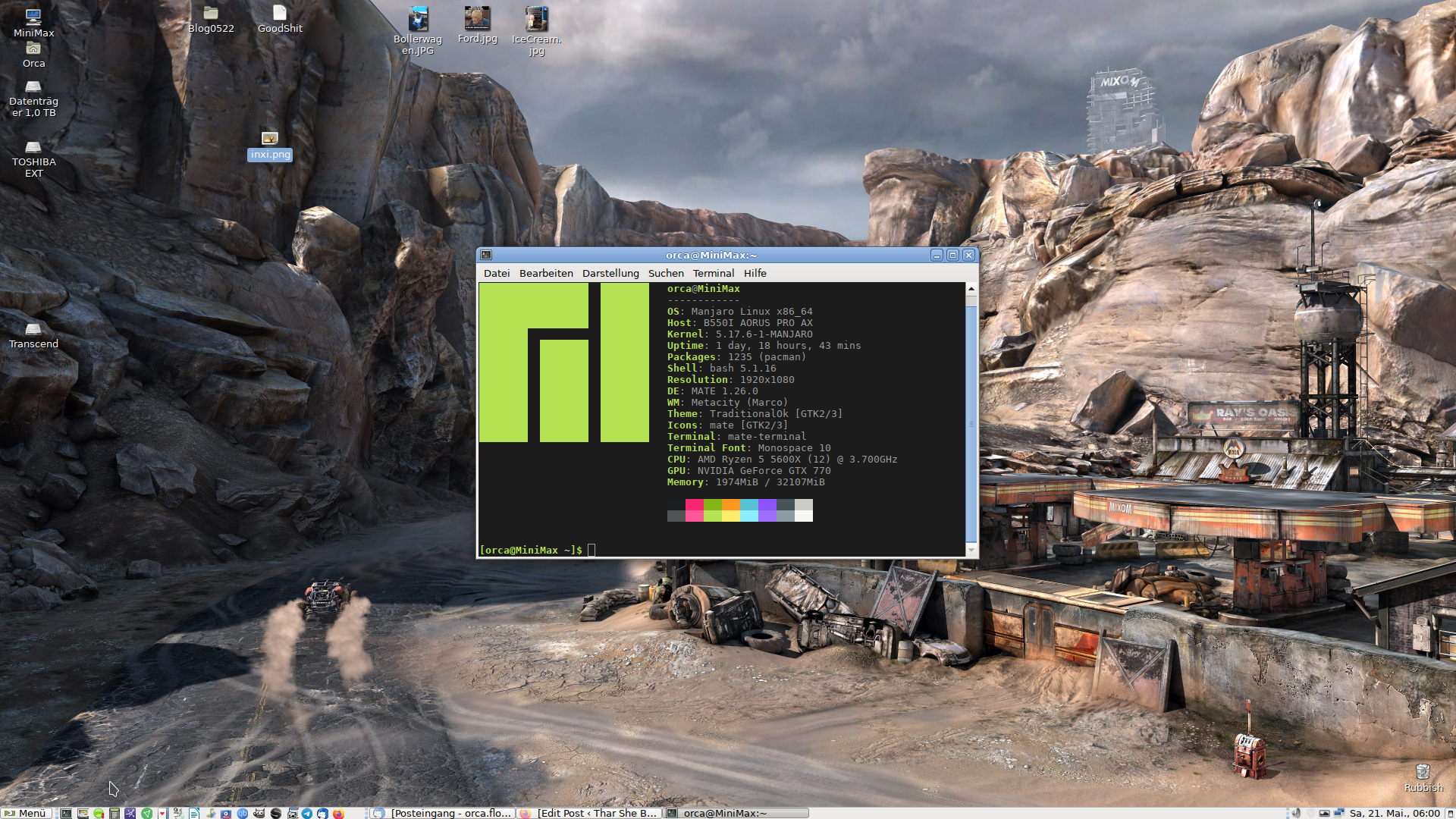This screenshot has height=819, width=1456.
Task: Open the Darstellung menu in terminal
Action: point(610,273)
